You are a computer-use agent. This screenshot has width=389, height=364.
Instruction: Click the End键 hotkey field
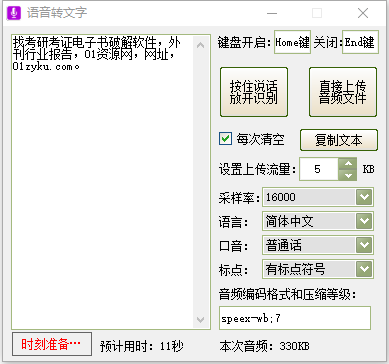[360, 42]
